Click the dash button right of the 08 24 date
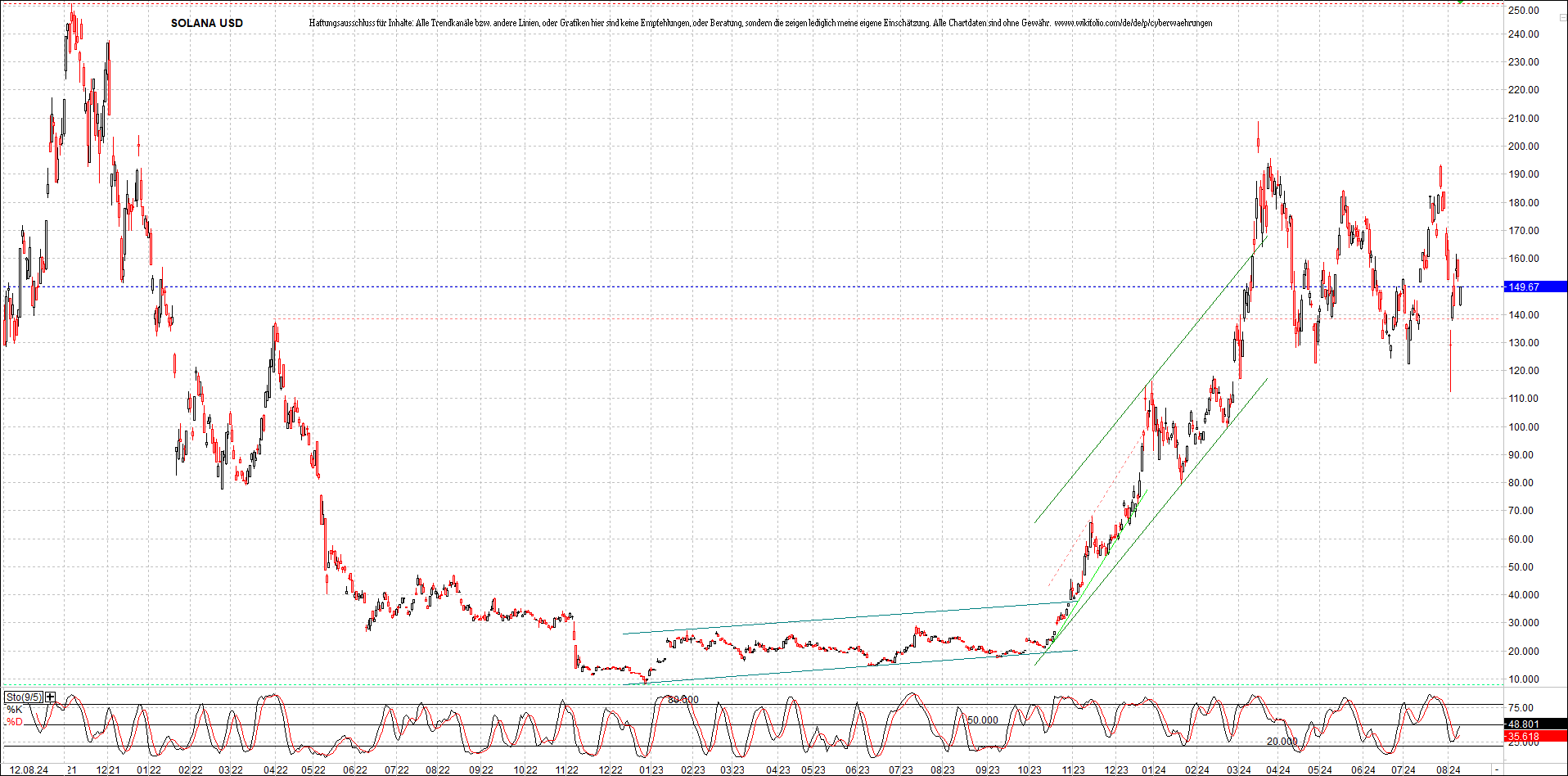This screenshot has width=1568, height=776. [x=1497, y=770]
